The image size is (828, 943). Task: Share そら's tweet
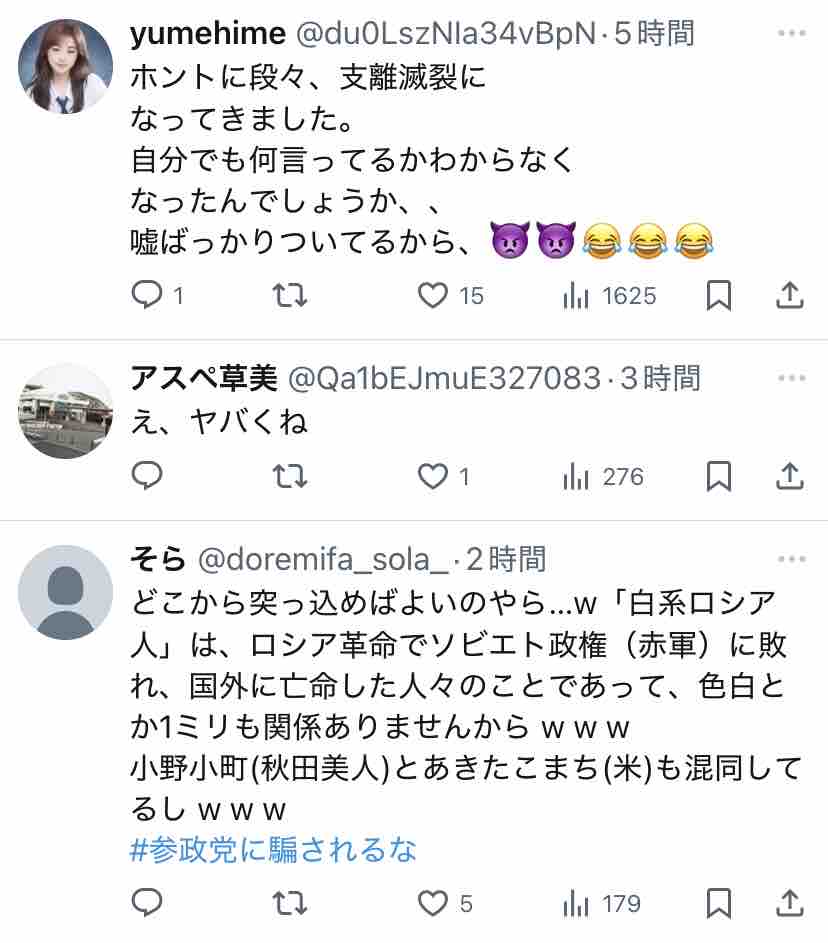[x=790, y=904]
